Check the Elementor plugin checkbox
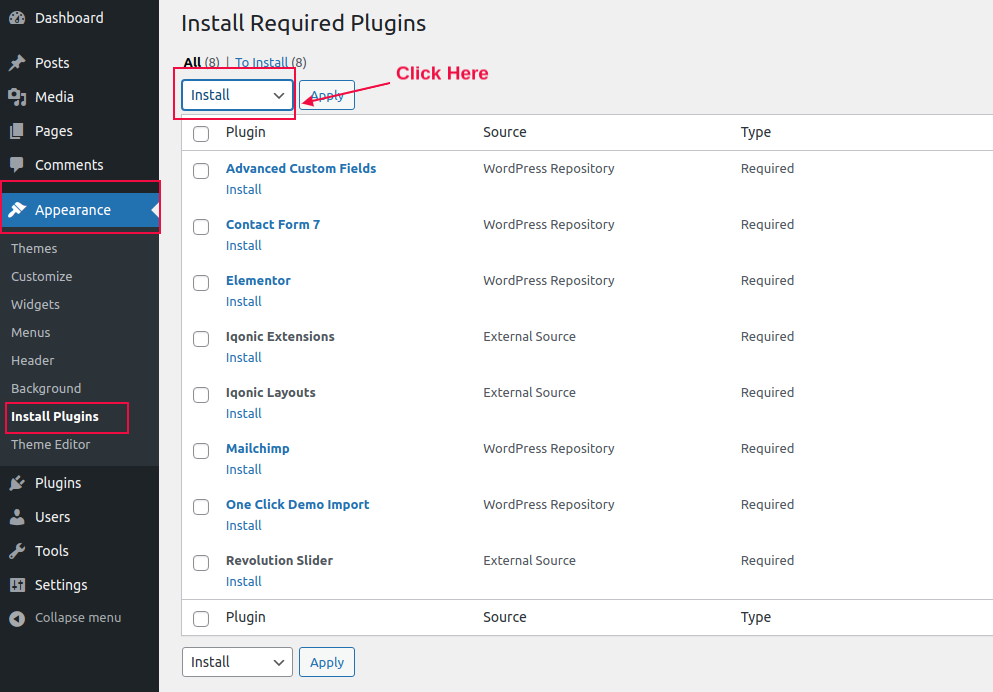Image resolution: width=993 pixels, height=692 pixels. click(x=201, y=283)
